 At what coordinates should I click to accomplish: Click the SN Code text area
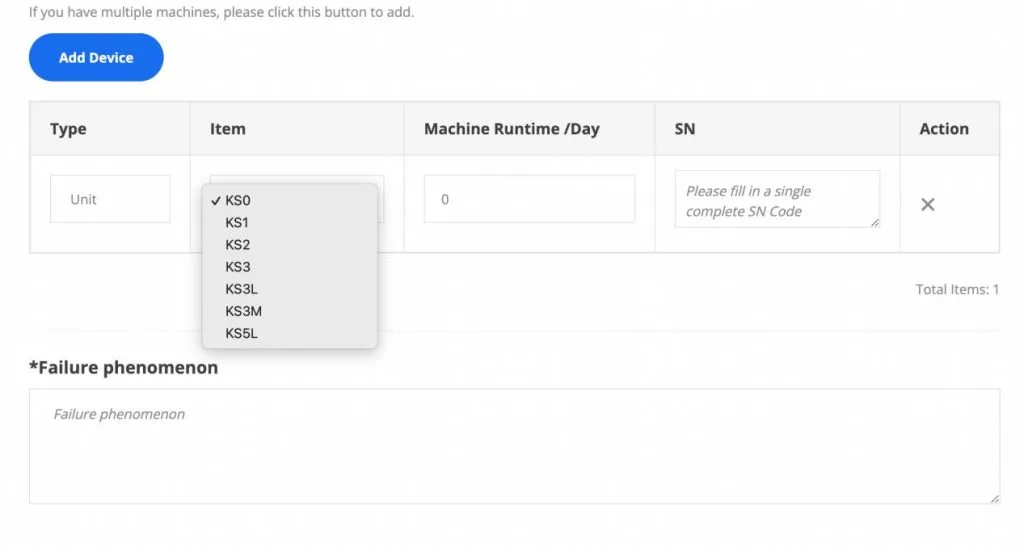[x=777, y=200]
